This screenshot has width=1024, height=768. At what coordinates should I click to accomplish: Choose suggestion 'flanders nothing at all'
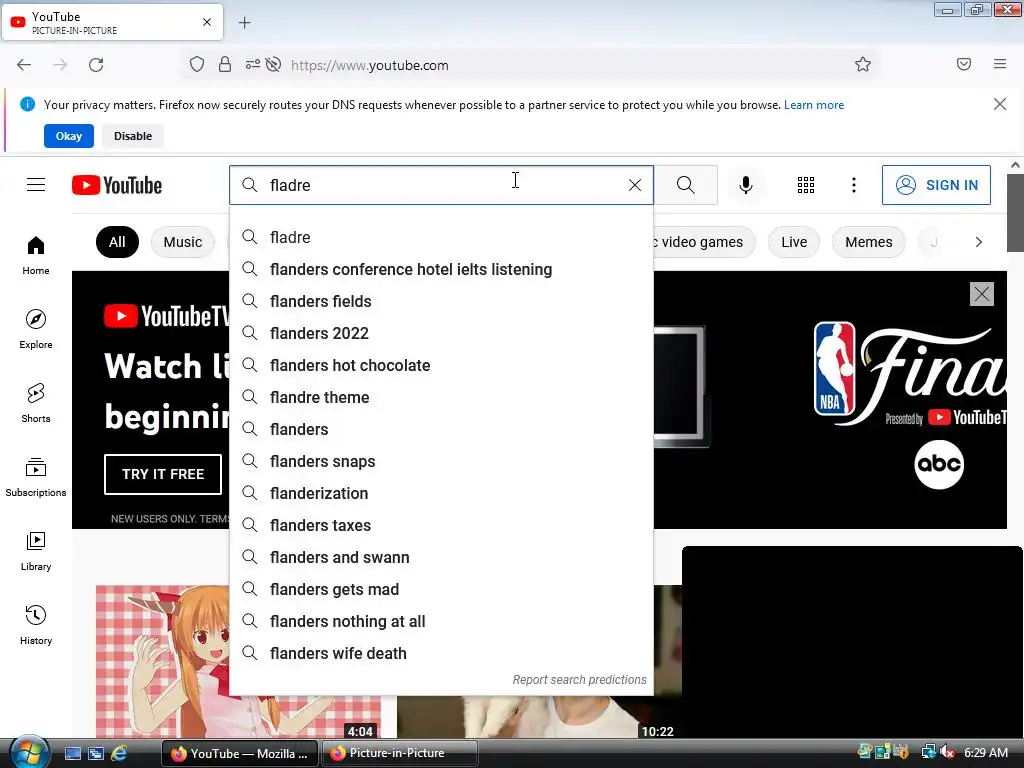click(x=441, y=621)
